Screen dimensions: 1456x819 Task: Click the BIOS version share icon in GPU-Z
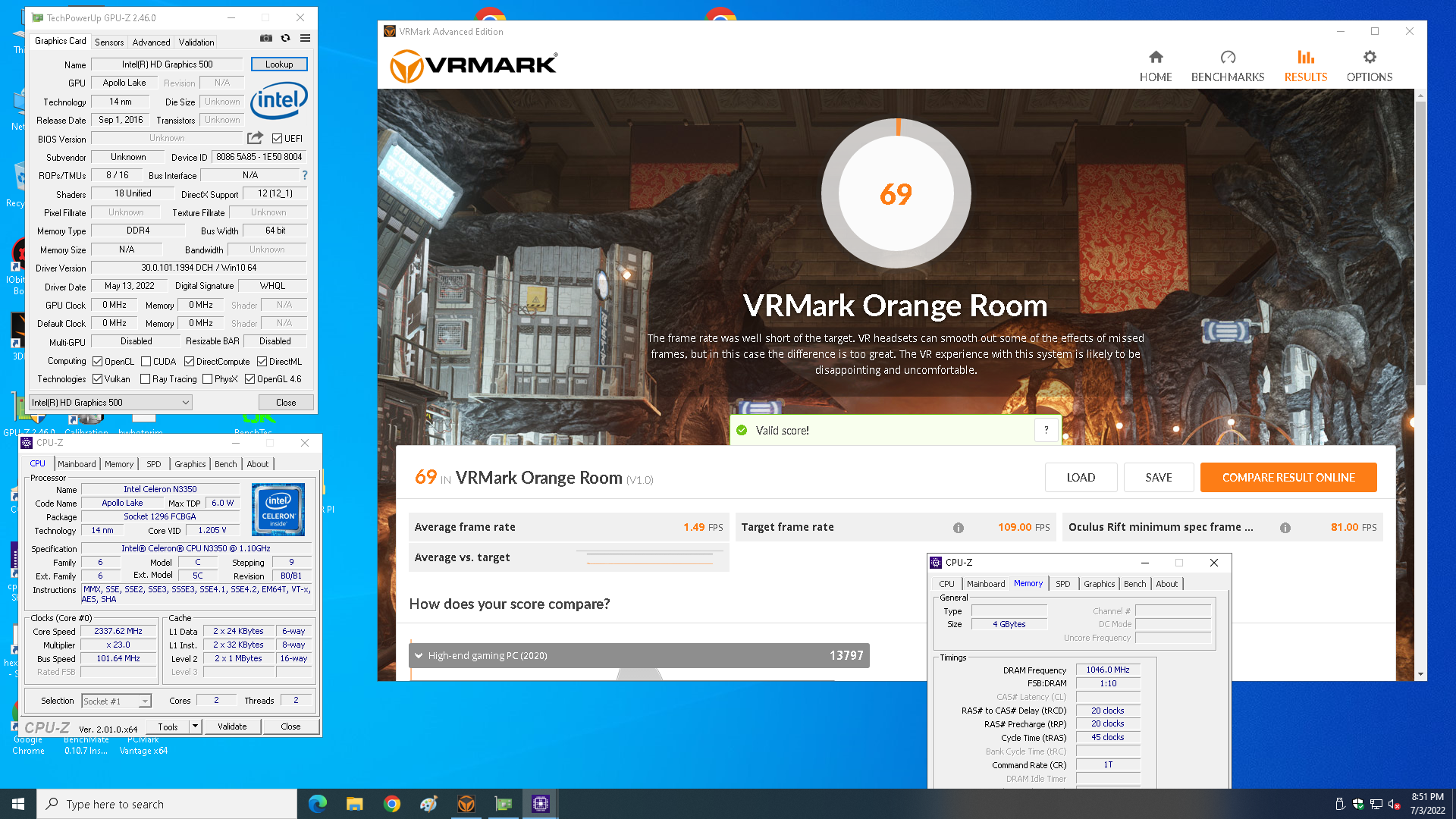(255, 138)
